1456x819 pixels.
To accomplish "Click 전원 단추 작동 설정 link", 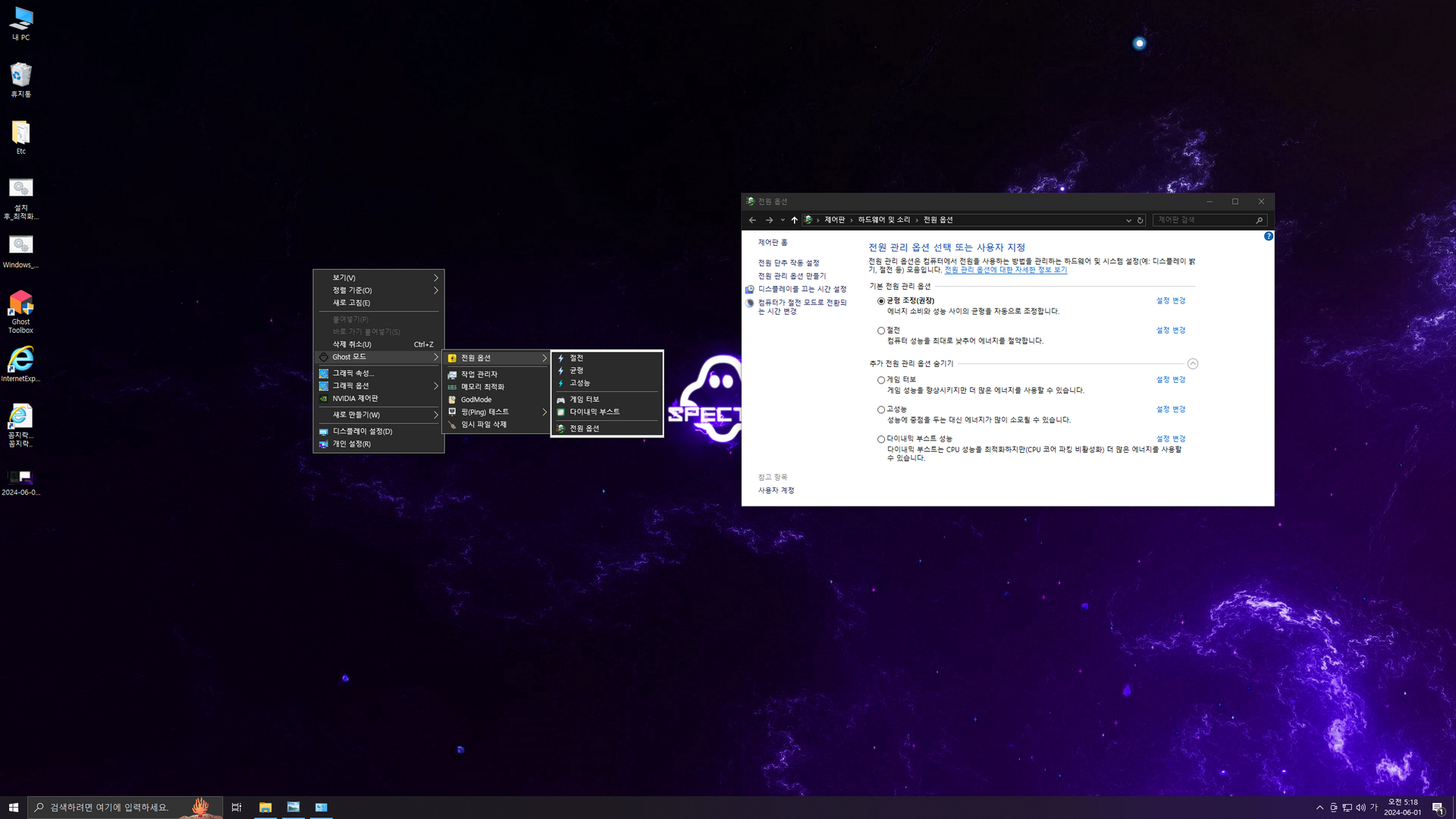I will [789, 263].
